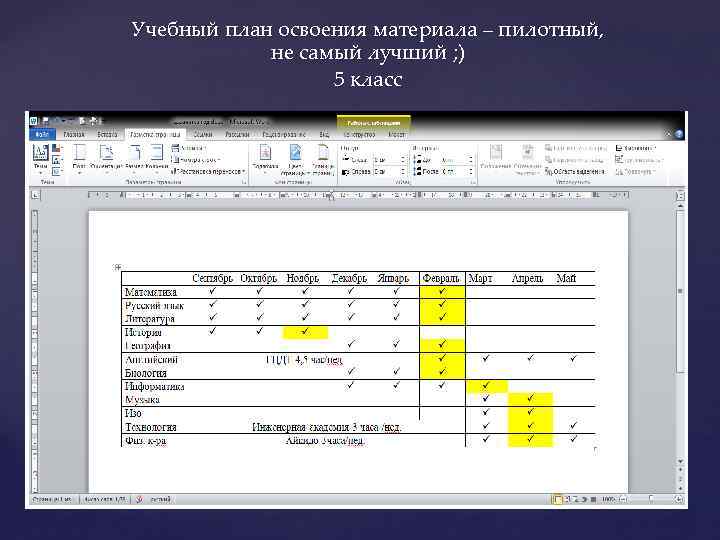The width and height of the screenshot is (720, 540).
Task: Open the Page Setup dialog launcher
Action: coord(244,182)
